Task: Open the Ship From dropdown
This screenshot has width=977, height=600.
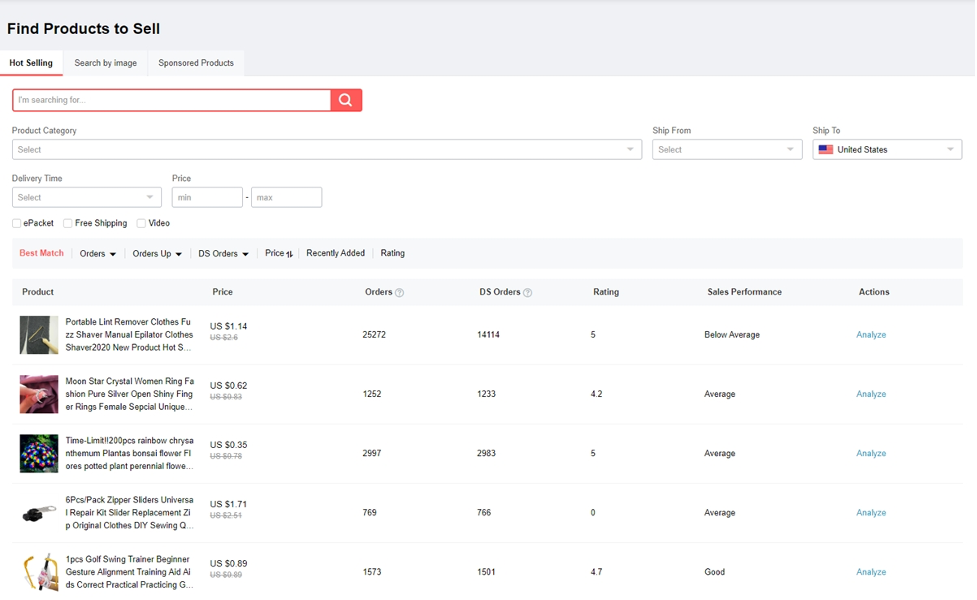Action: coord(726,149)
